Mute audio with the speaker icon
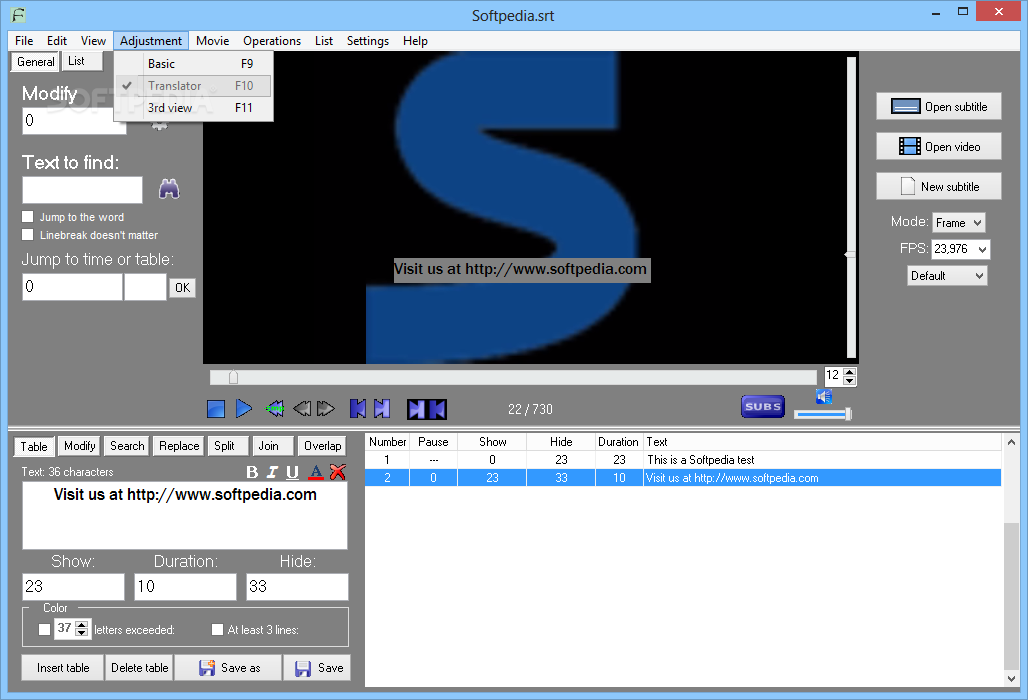This screenshot has width=1028, height=700. [824, 397]
